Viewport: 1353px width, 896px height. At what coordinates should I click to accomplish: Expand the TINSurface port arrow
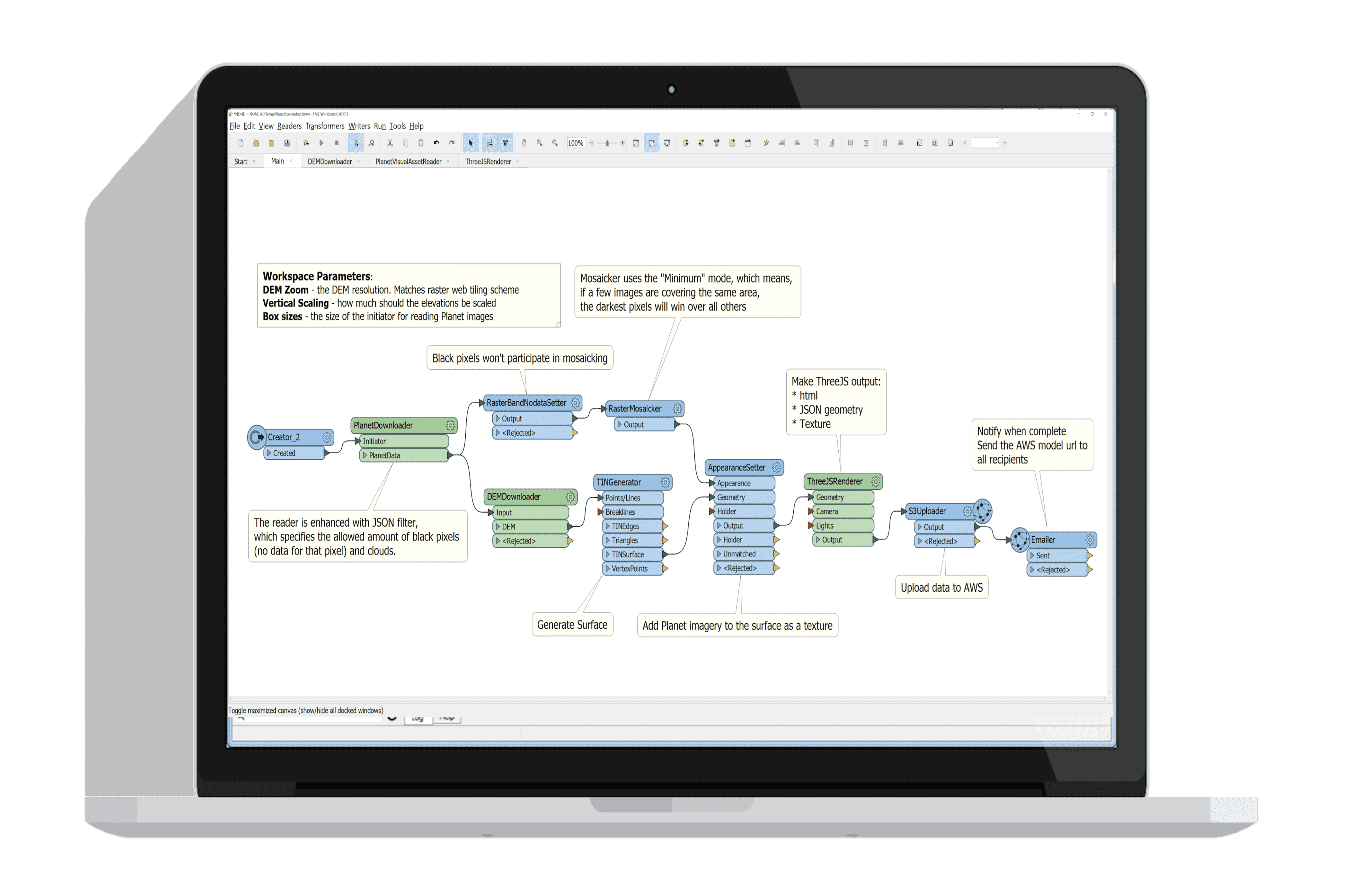click(x=607, y=554)
